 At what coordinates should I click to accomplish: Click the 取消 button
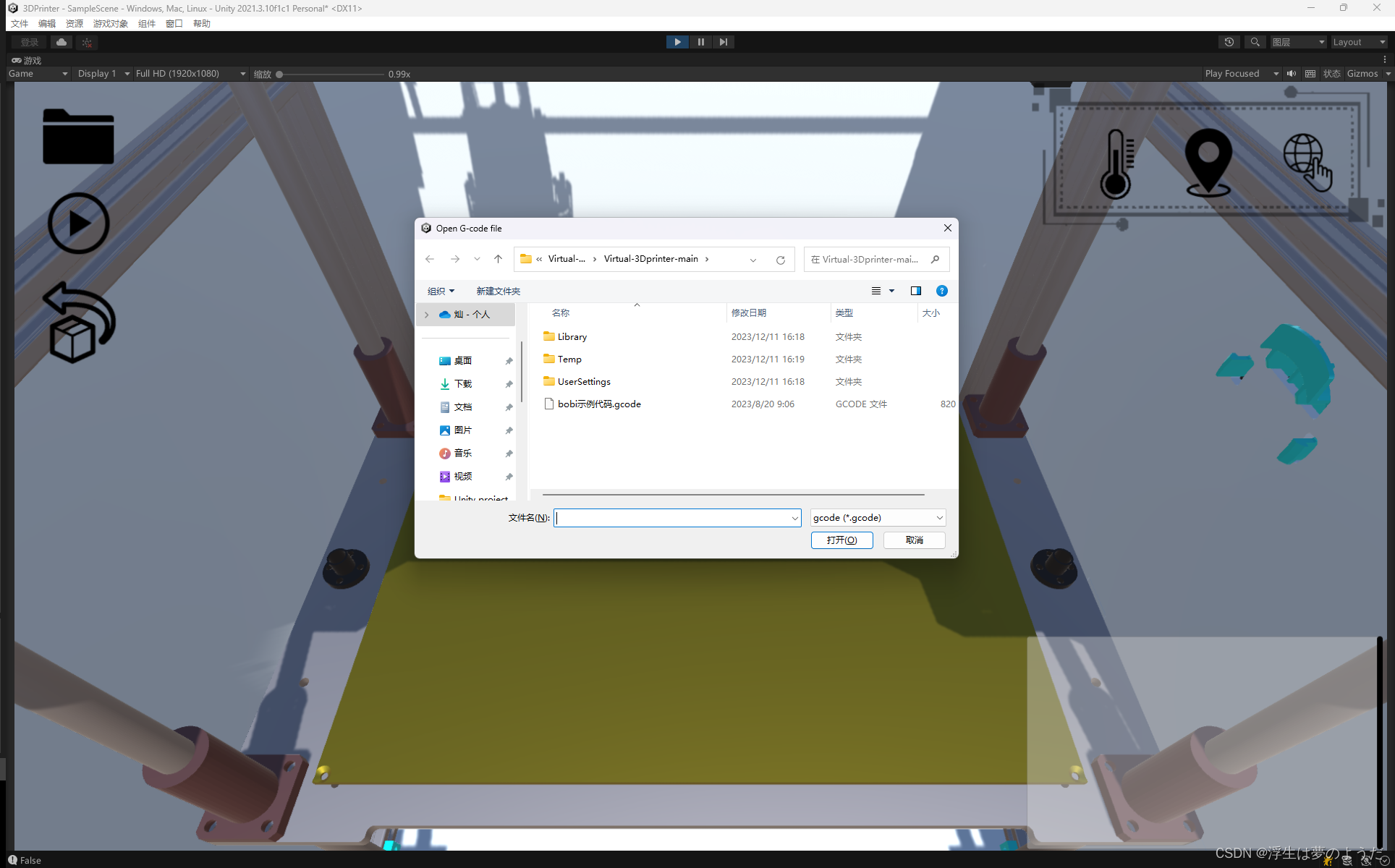coord(914,540)
